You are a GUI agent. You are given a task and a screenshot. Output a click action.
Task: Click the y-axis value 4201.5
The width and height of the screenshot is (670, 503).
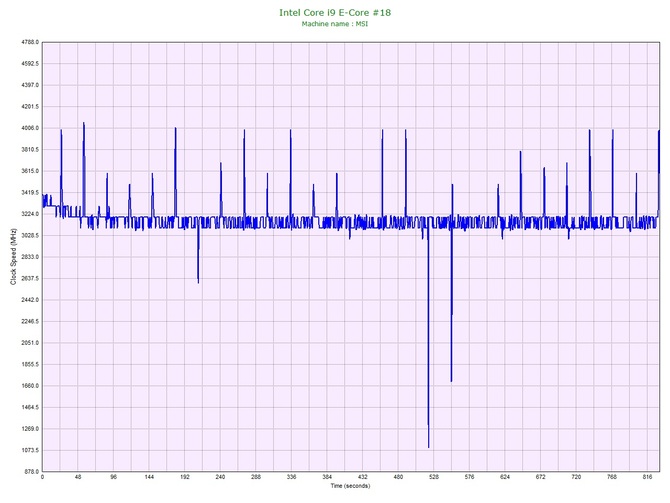click(x=30, y=107)
